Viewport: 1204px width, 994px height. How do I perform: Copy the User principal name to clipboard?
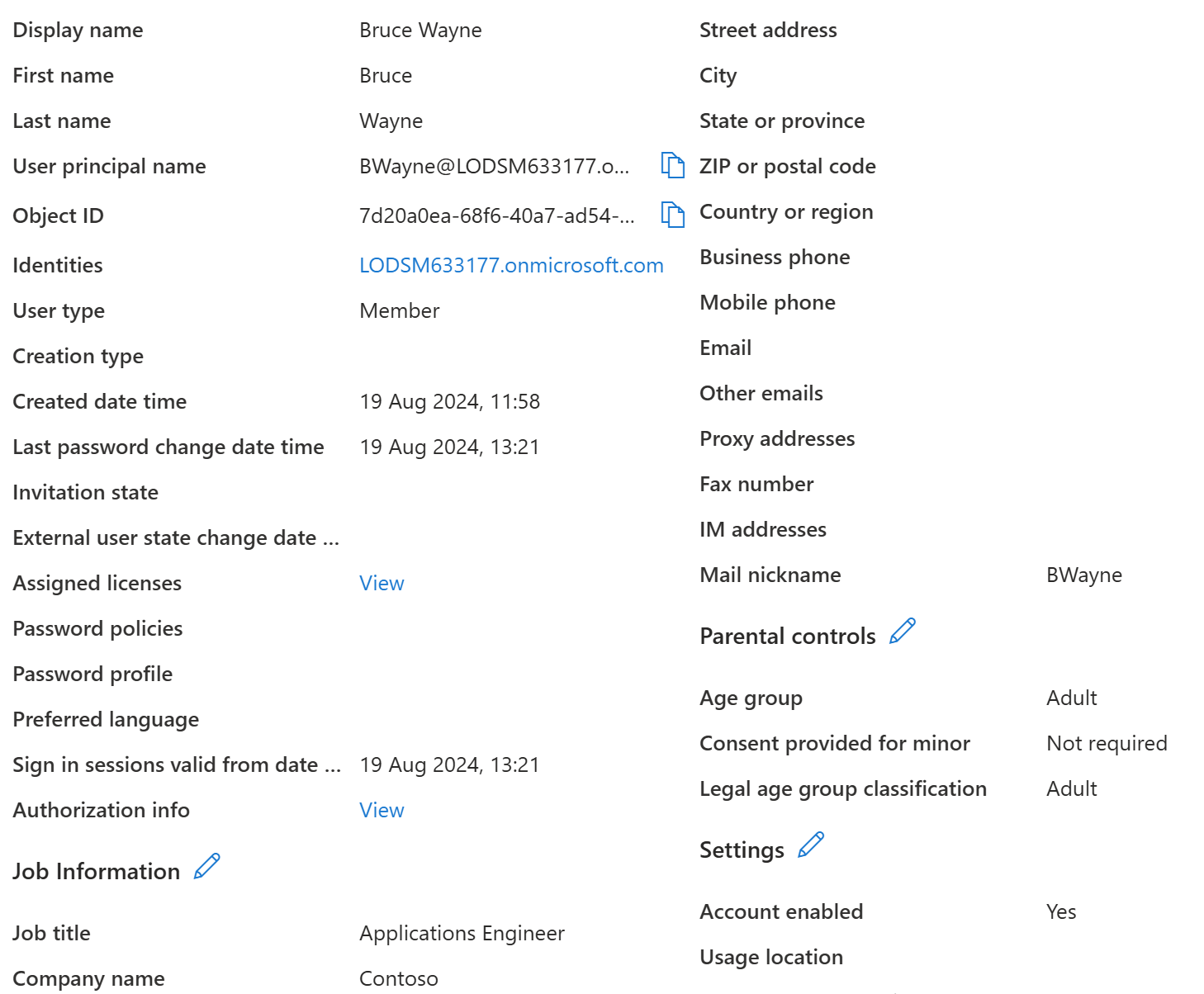pyautogui.click(x=672, y=165)
